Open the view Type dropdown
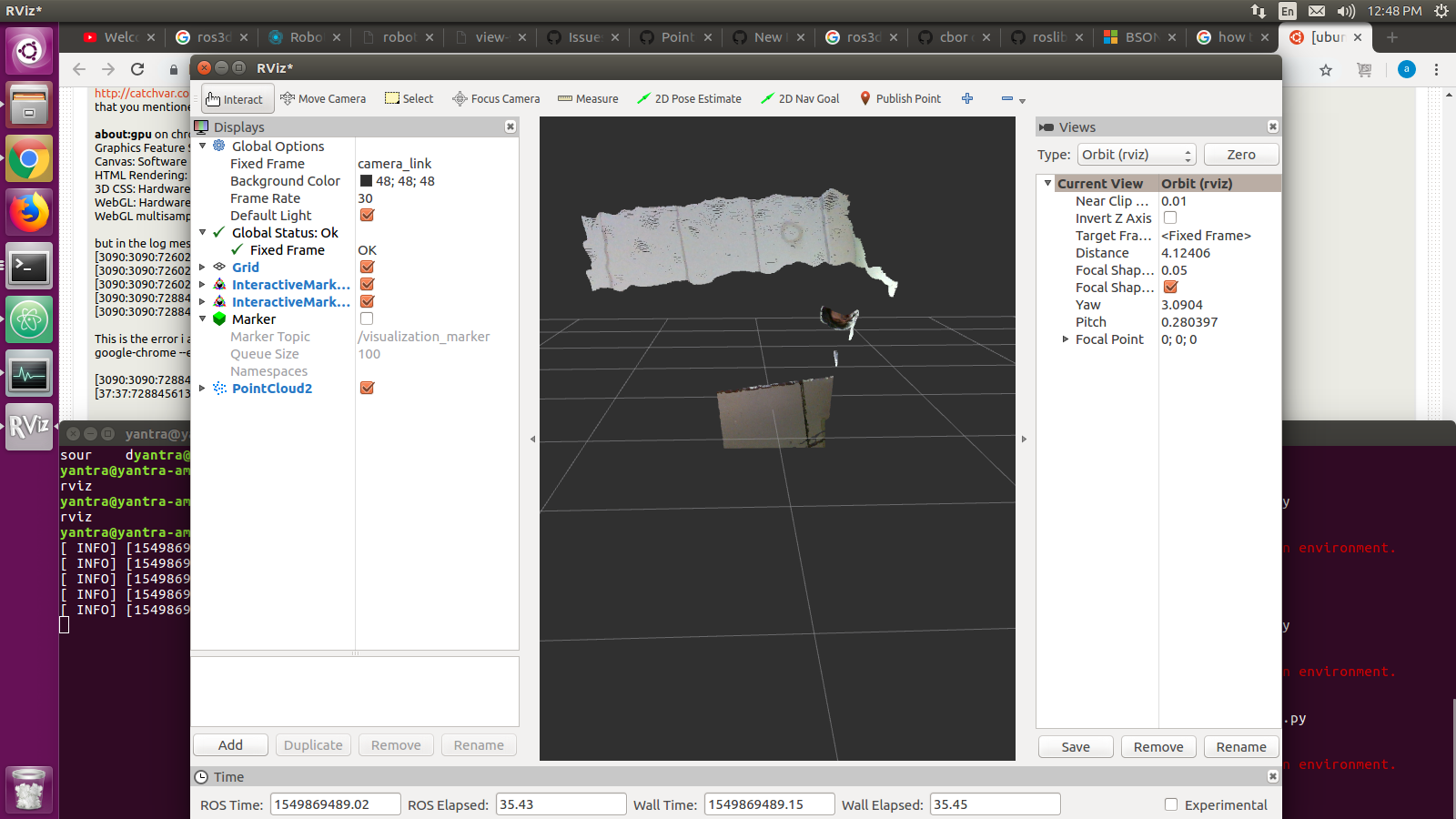 pyautogui.click(x=1136, y=155)
